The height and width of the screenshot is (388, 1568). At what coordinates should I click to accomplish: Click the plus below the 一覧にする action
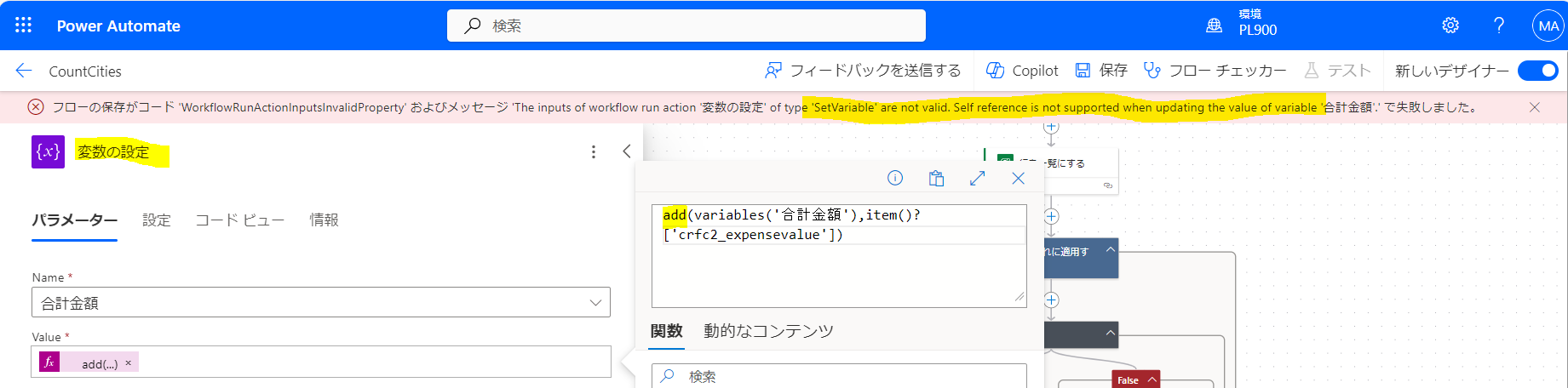[x=1051, y=216]
